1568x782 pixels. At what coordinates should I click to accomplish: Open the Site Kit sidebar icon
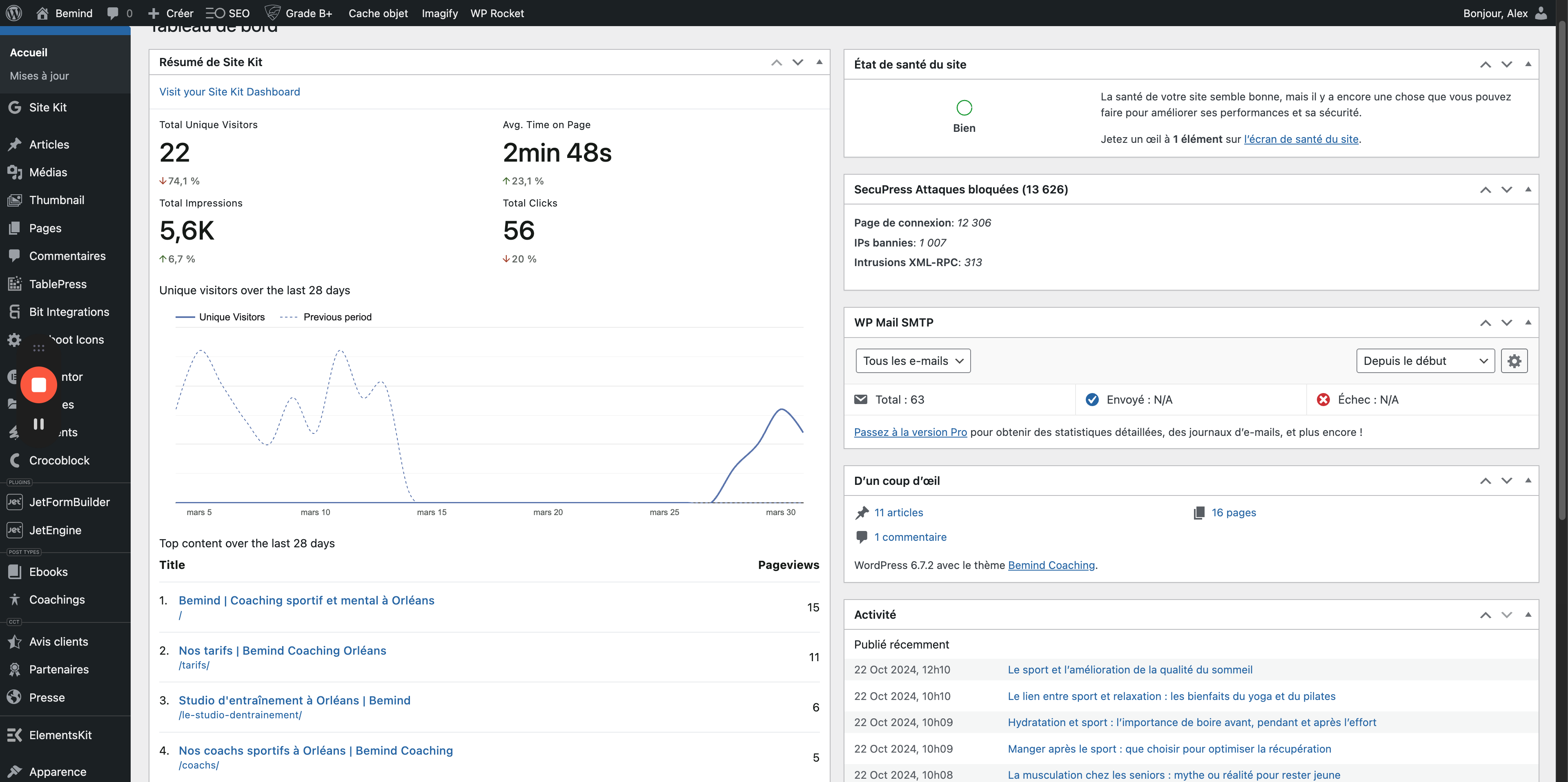pyautogui.click(x=15, y=108)
